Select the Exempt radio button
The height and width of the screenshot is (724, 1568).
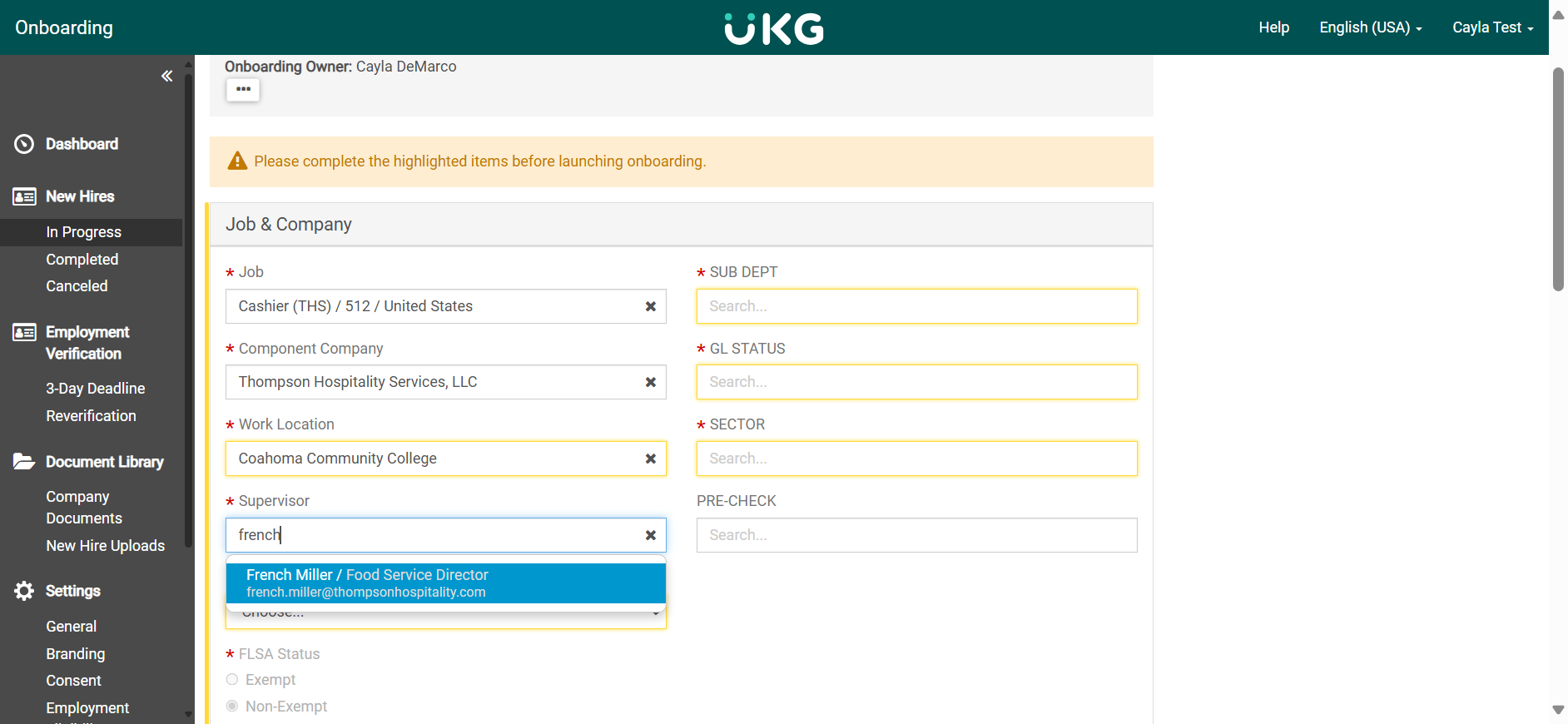tap(232, 680)
